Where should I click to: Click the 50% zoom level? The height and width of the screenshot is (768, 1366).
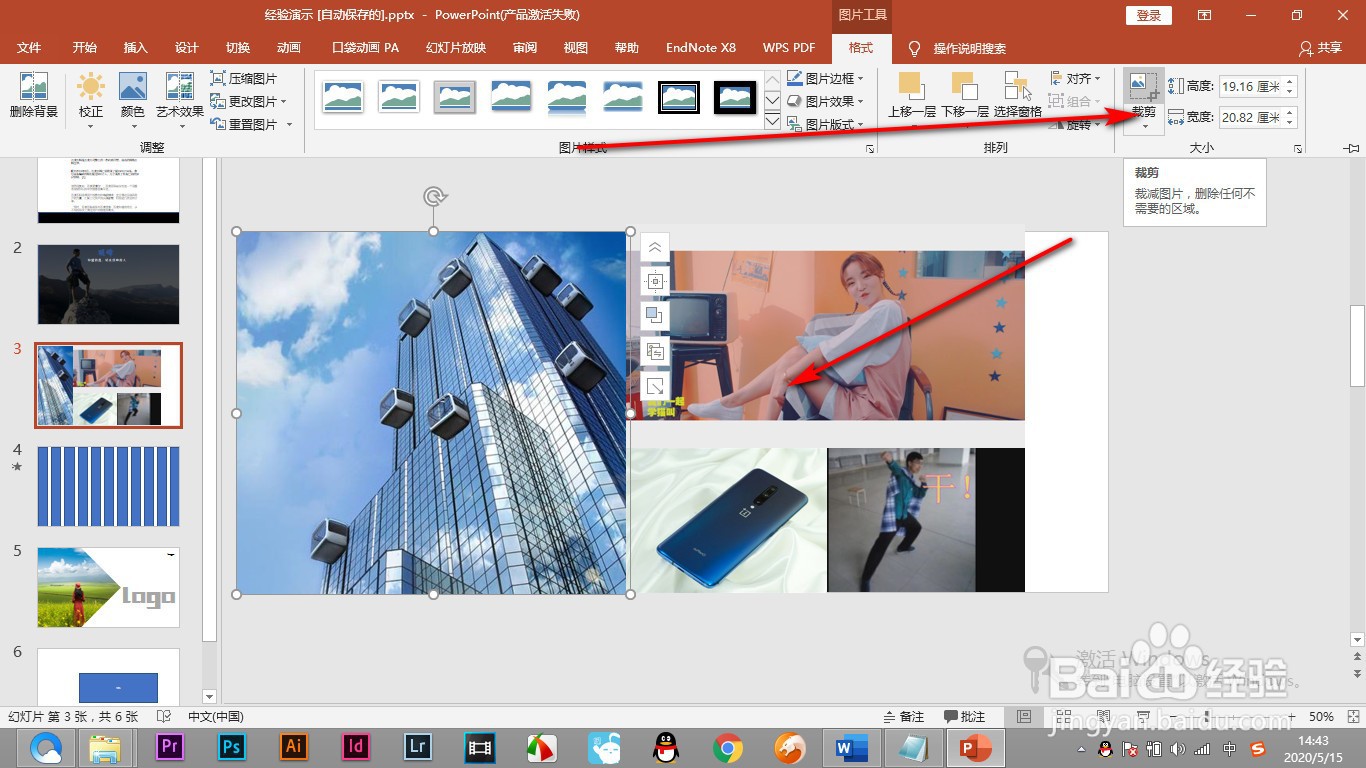click(1322, 716)
